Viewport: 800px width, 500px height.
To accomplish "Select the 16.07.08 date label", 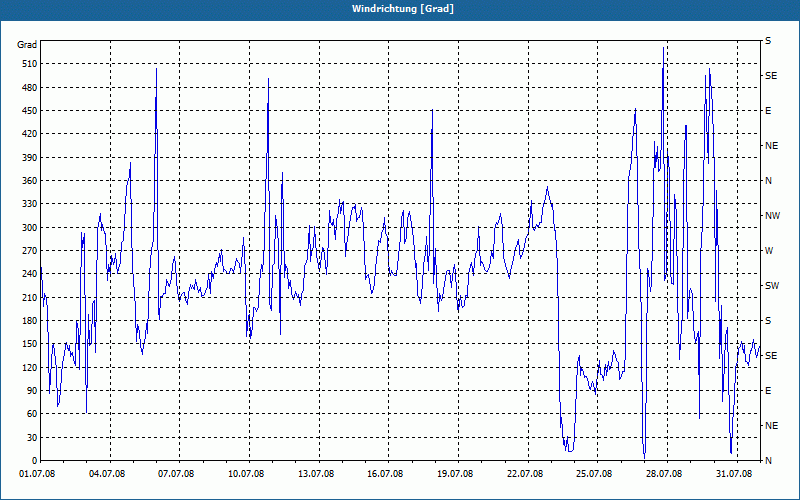I will coord(385,474).
